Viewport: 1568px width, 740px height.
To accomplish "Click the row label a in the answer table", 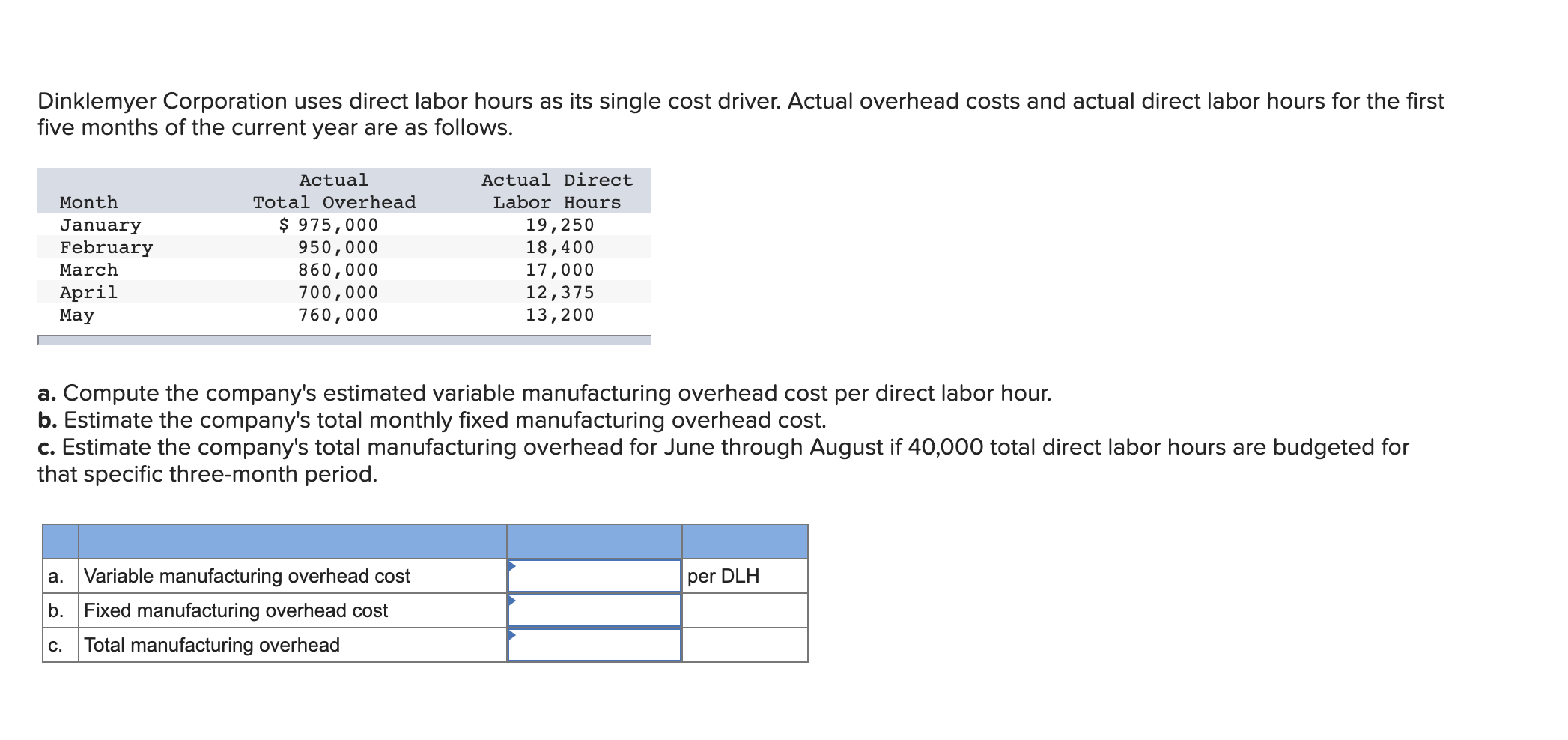I will point(56,576).
